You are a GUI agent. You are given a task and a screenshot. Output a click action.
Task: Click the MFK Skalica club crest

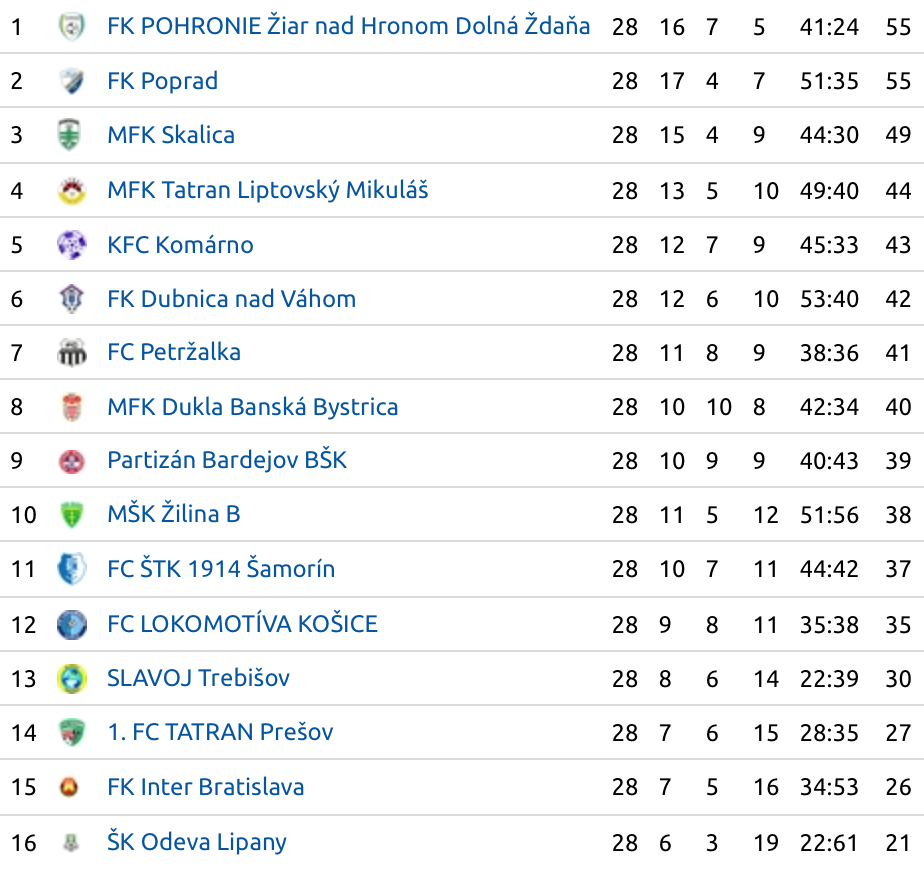tap(69, 134)
